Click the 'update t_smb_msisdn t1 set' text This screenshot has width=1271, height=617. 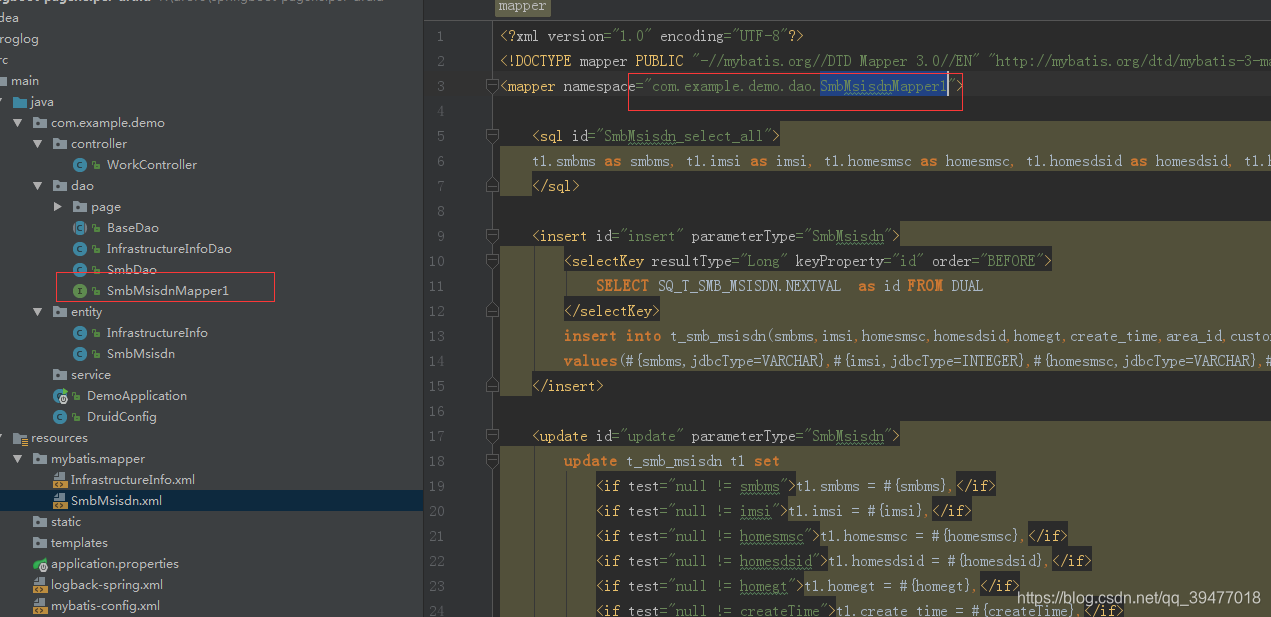coord(671,461)
